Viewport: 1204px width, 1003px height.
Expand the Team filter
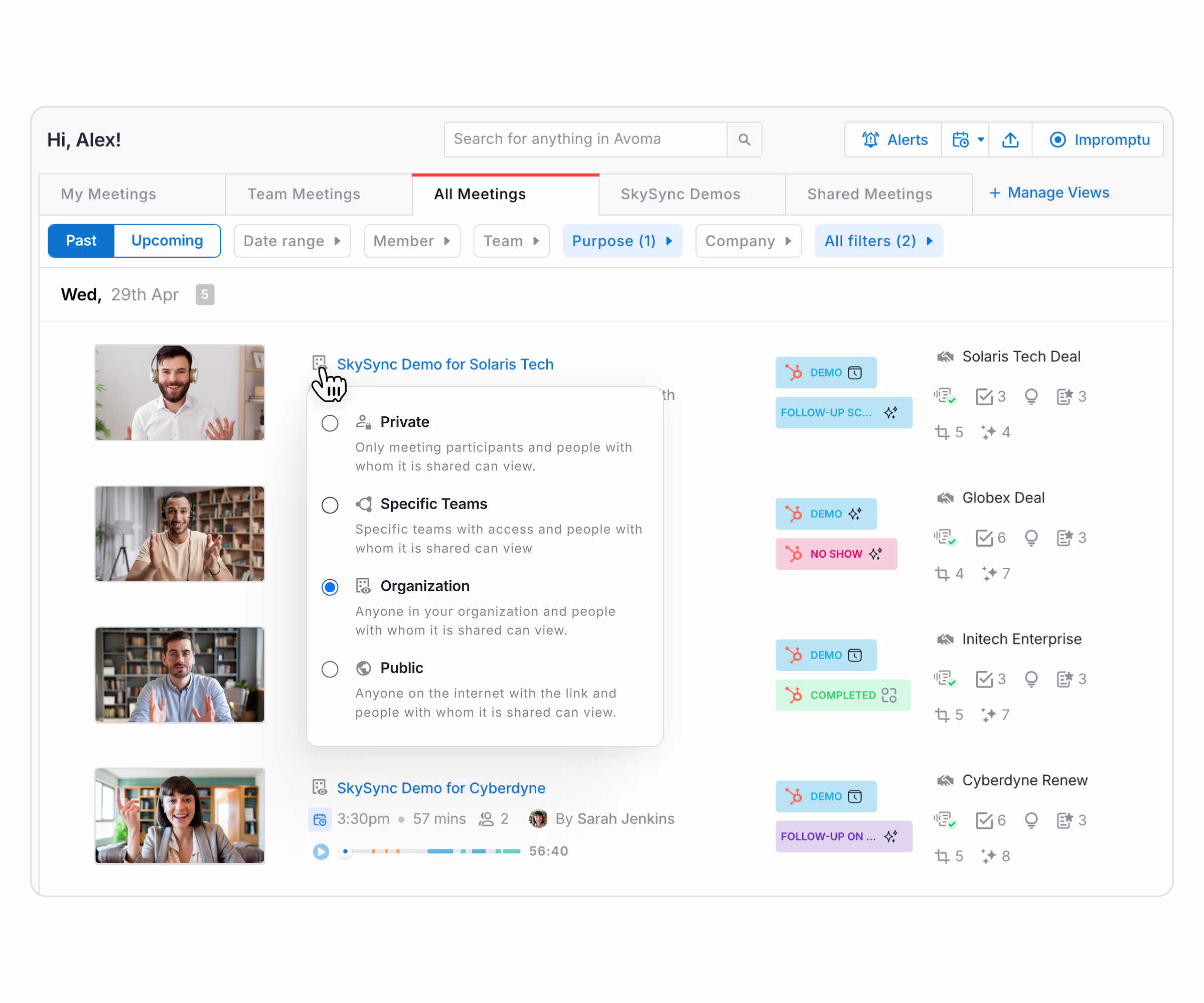[x=511, y=241]
